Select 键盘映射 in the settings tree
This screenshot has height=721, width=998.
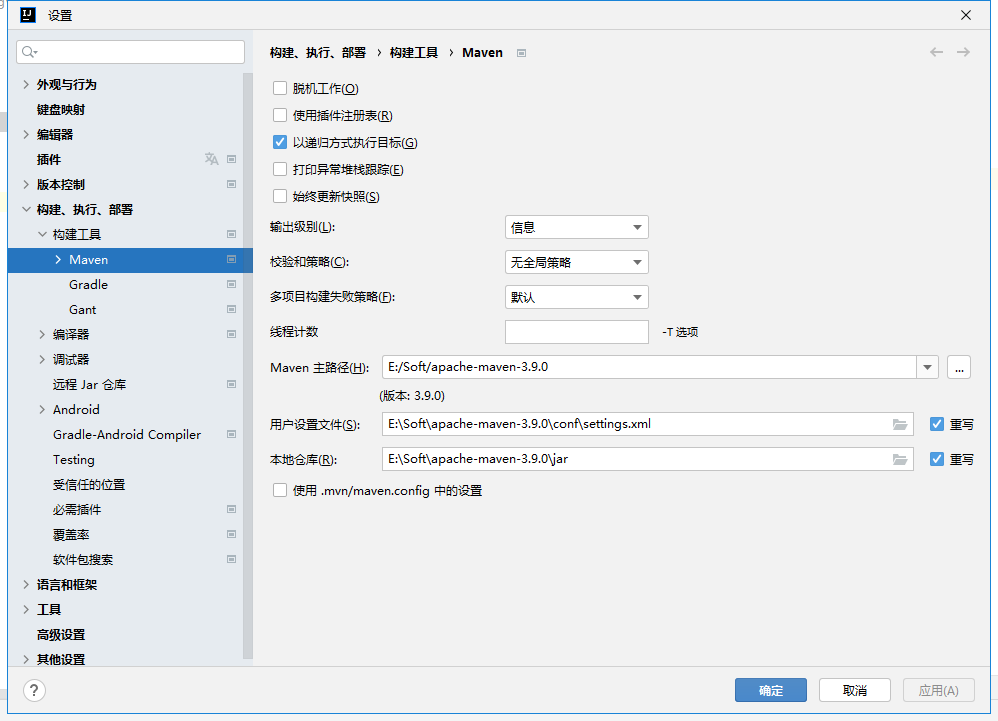pyautogui.click(x=61, y=109)
